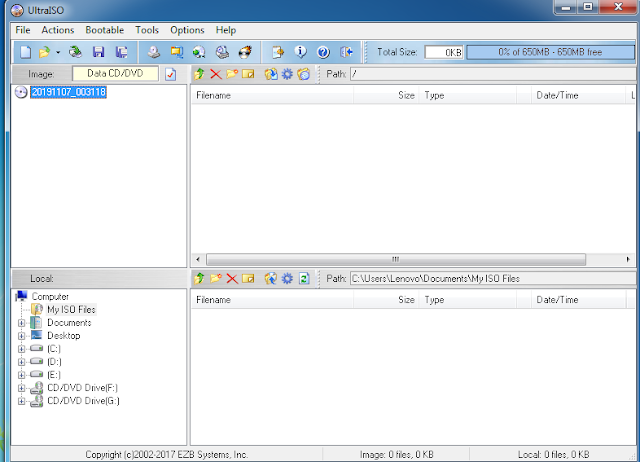Open the image properties checkmark icon beside Data CD/DVD
640x462 pixels.
[170, 74]
